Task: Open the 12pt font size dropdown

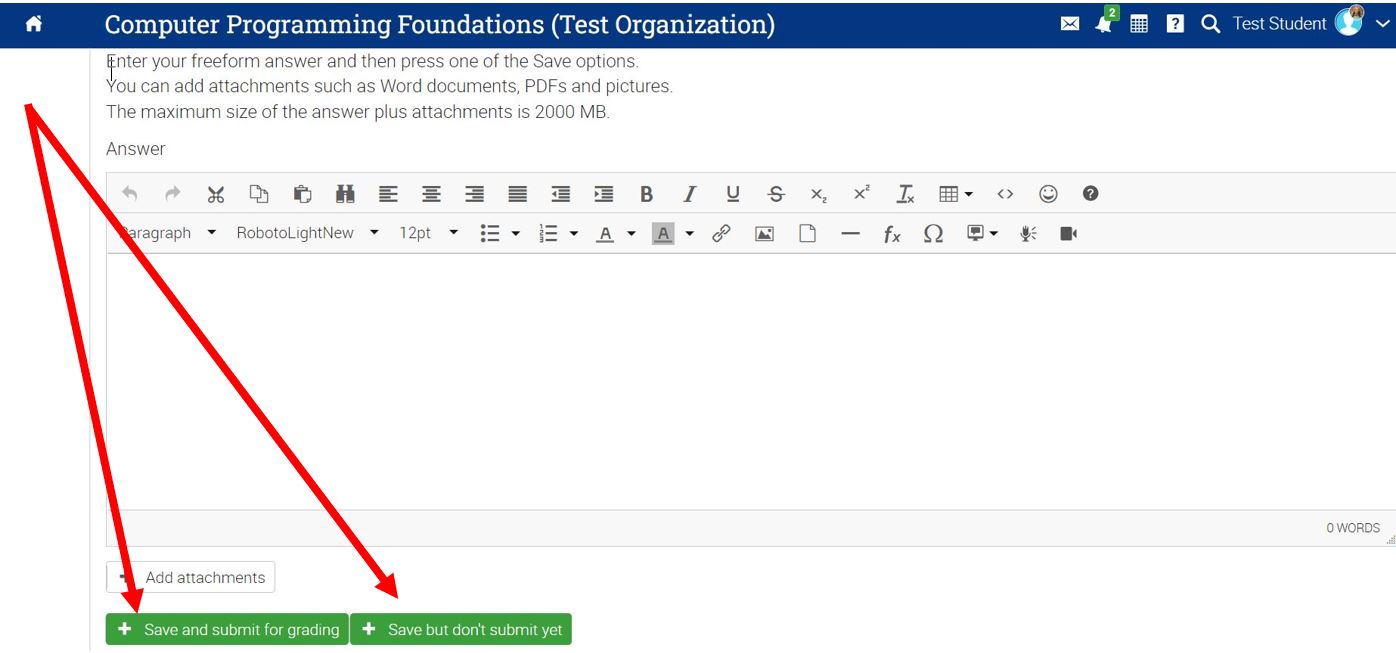Action: click(428, 233)
